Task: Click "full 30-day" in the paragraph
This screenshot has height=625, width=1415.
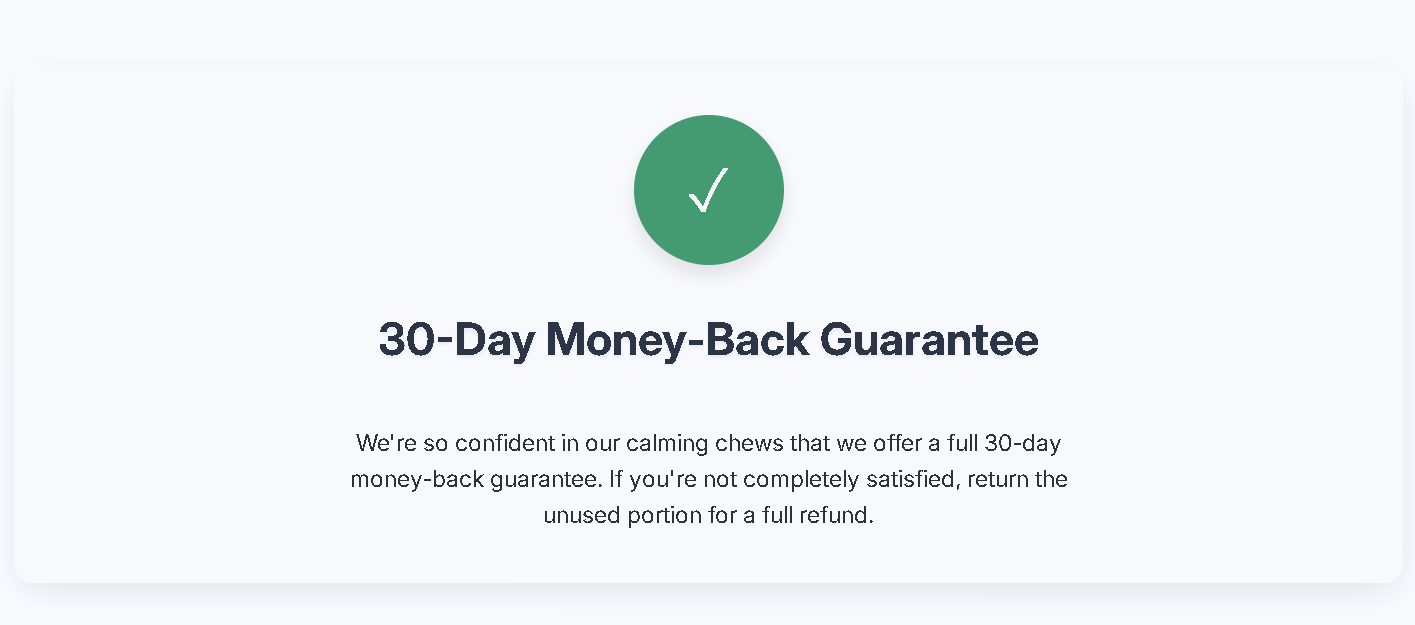Action: point(1004,443)
